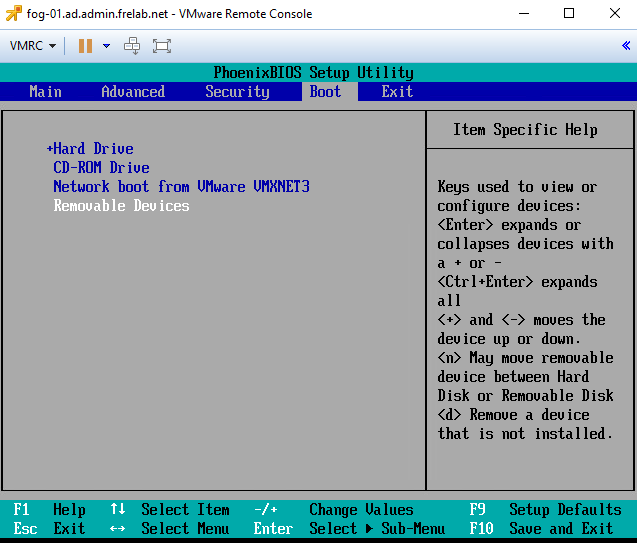637x543 pixels.
Task: Select the Removable Devices boot entry
Action: [121, 206]
